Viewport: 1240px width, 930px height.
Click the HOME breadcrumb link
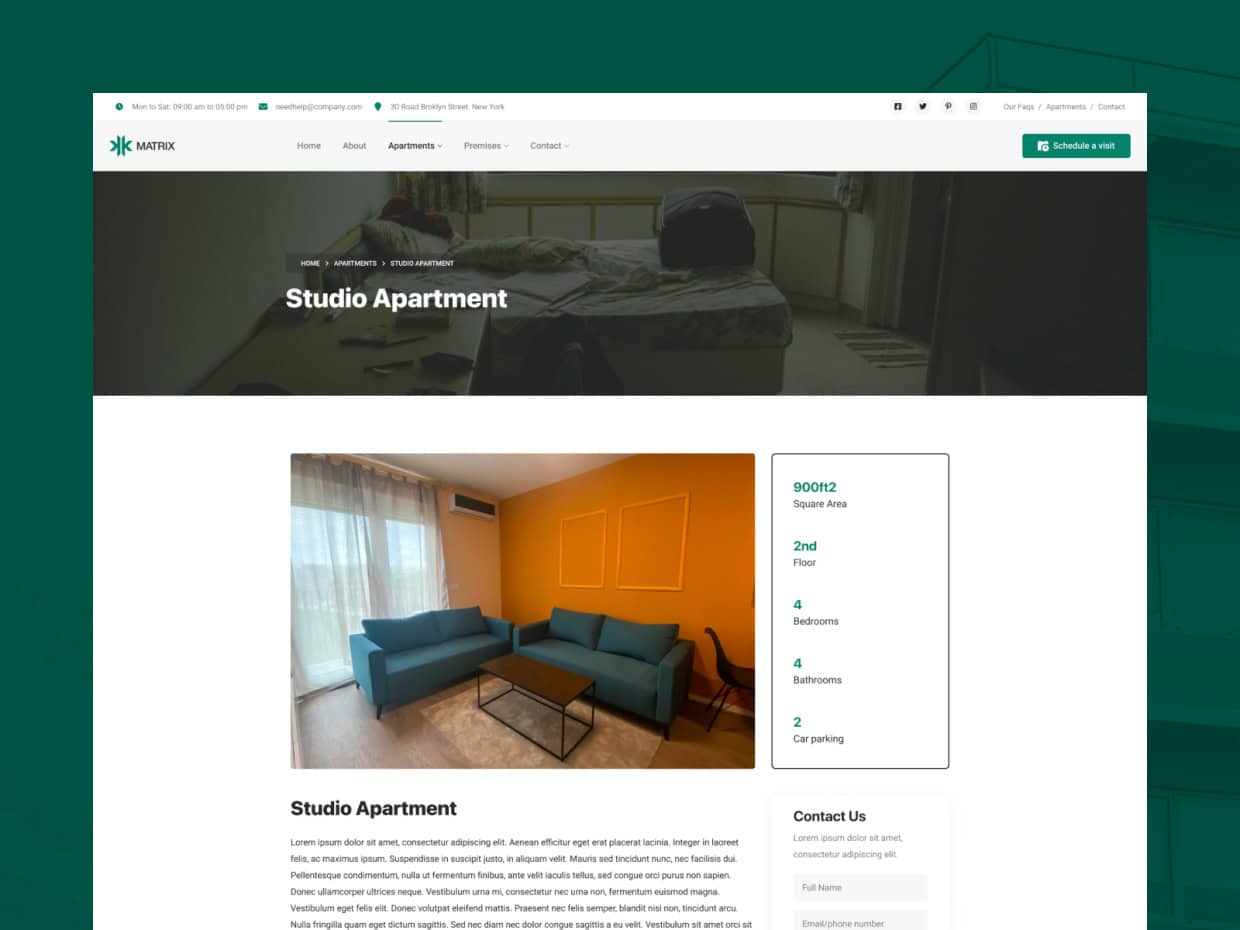(x=310, y=263)
